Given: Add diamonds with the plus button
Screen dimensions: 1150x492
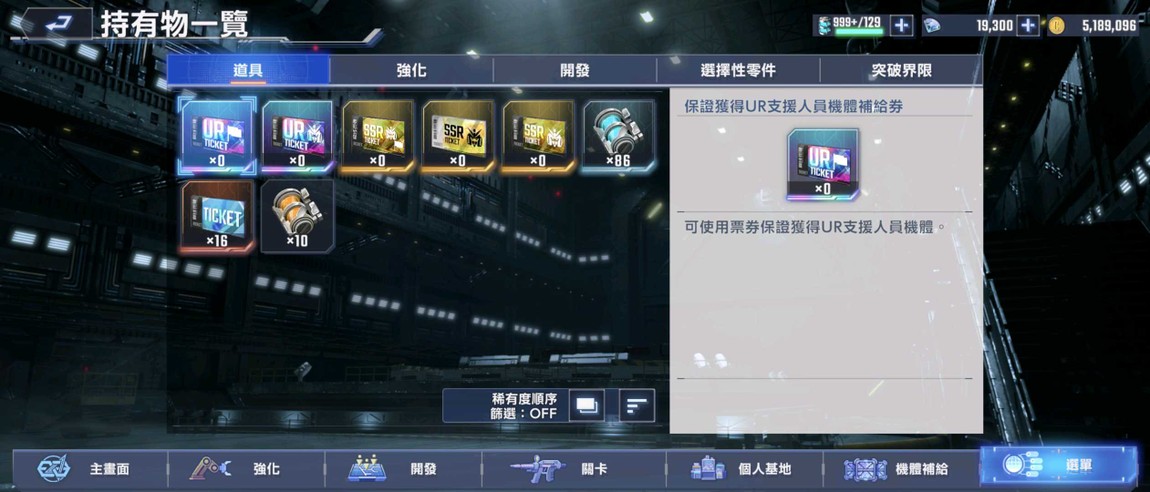Looking at the screenshot, I should (x=1028, y=26).
